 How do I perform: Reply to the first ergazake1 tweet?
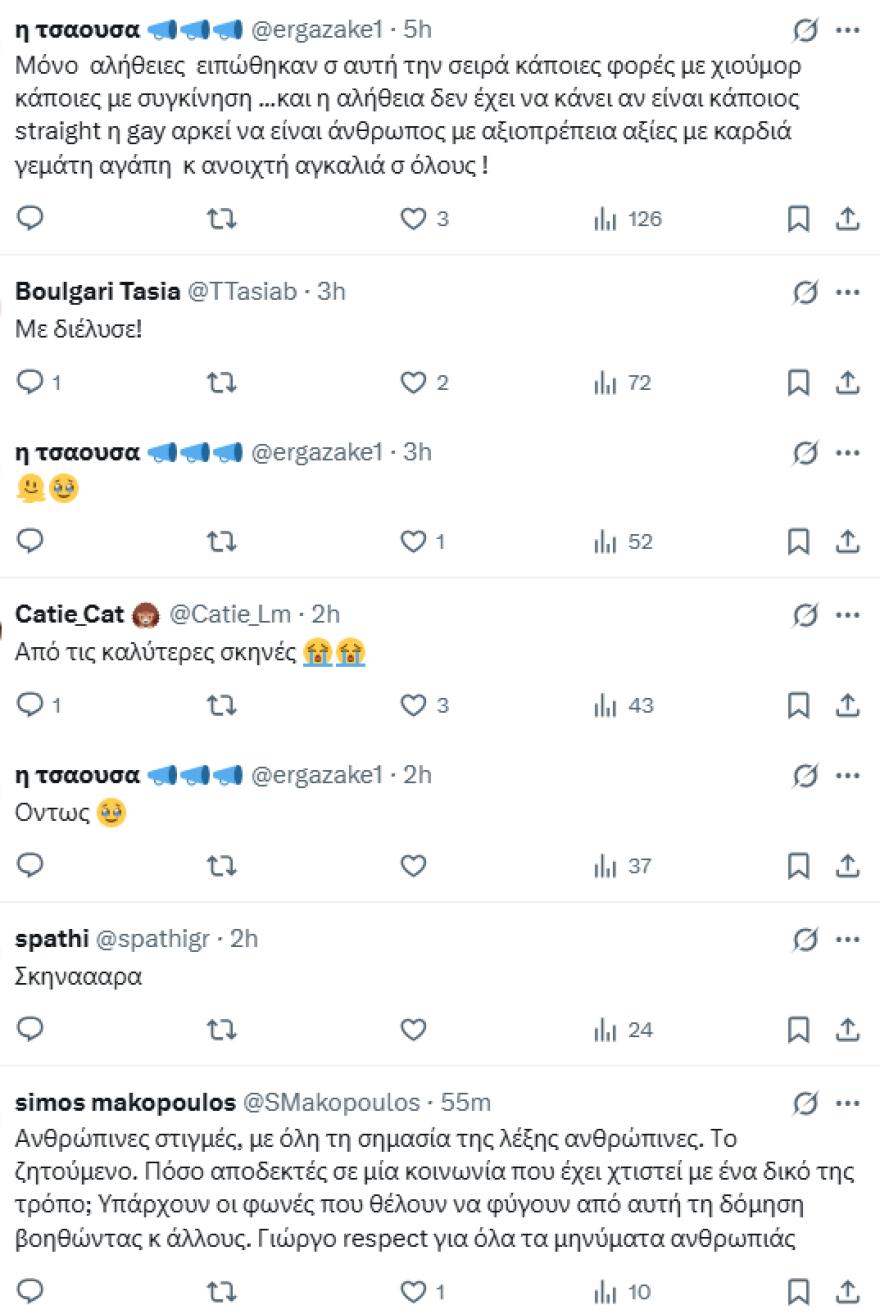coord(31,218)
